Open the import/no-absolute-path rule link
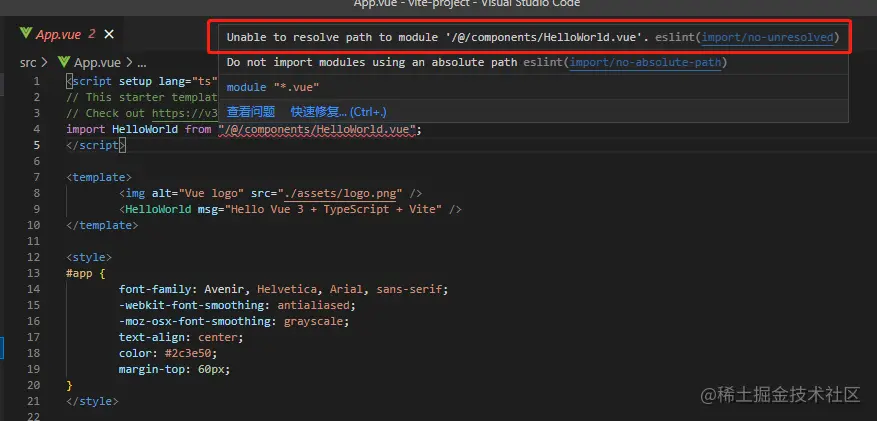877x421 pixels. (645, 62)
